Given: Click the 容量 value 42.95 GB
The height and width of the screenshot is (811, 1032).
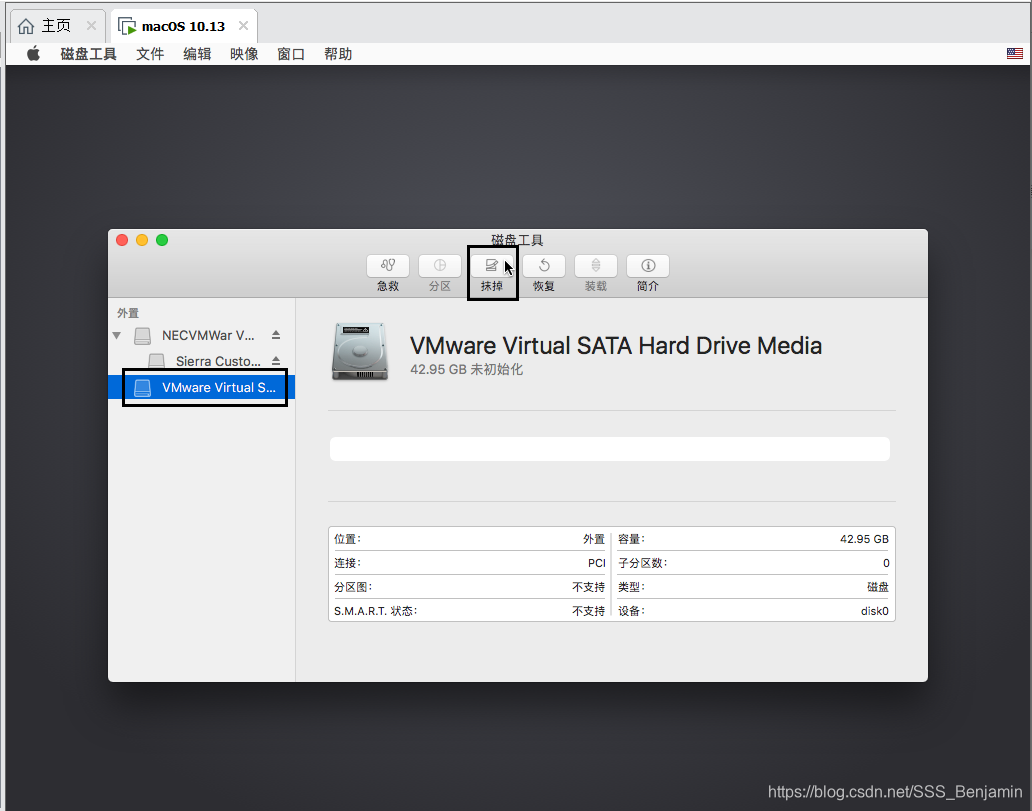Looking at the screenshot, I should [x=864, y=539].
